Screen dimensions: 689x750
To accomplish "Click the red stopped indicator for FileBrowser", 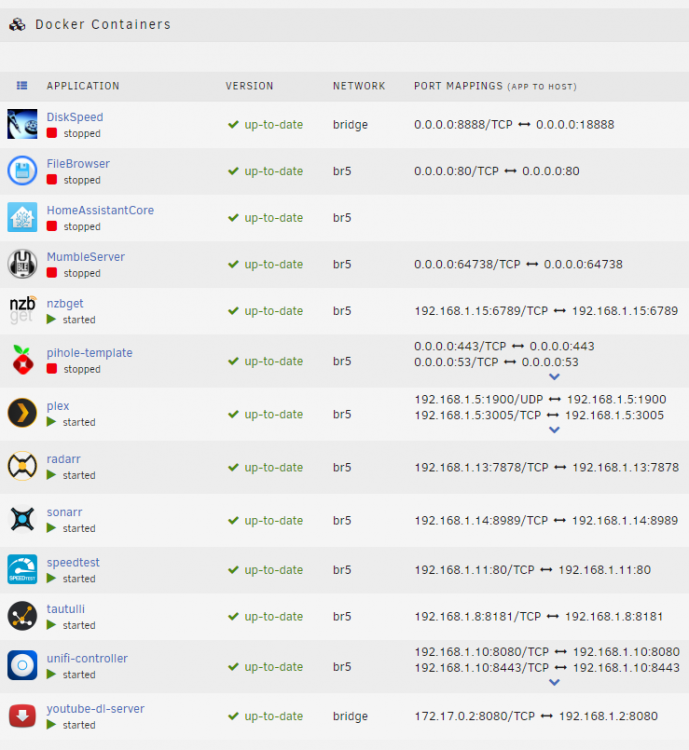I will point(52,179).
